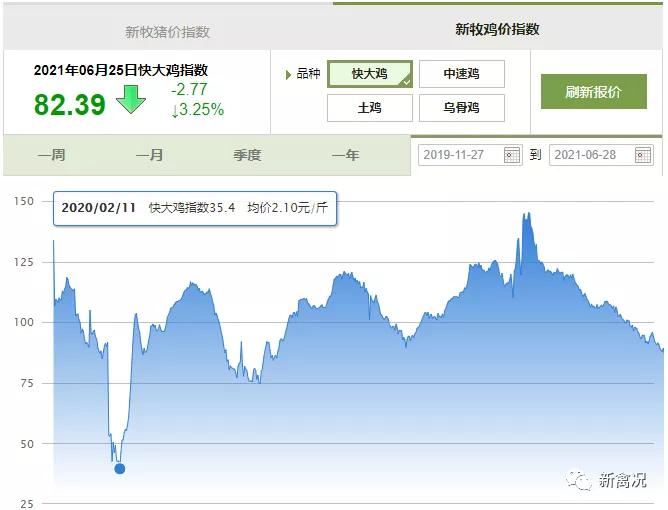Show the 一周 time range
This screenshot has height=510, width=668.
tap(52, 155)
